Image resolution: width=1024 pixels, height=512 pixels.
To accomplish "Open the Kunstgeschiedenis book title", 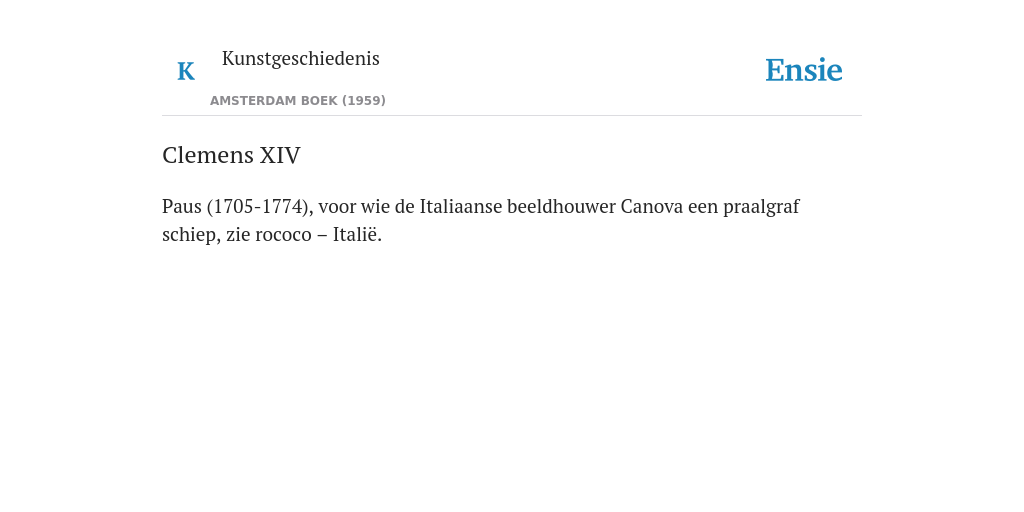I will tap(300, 59).
